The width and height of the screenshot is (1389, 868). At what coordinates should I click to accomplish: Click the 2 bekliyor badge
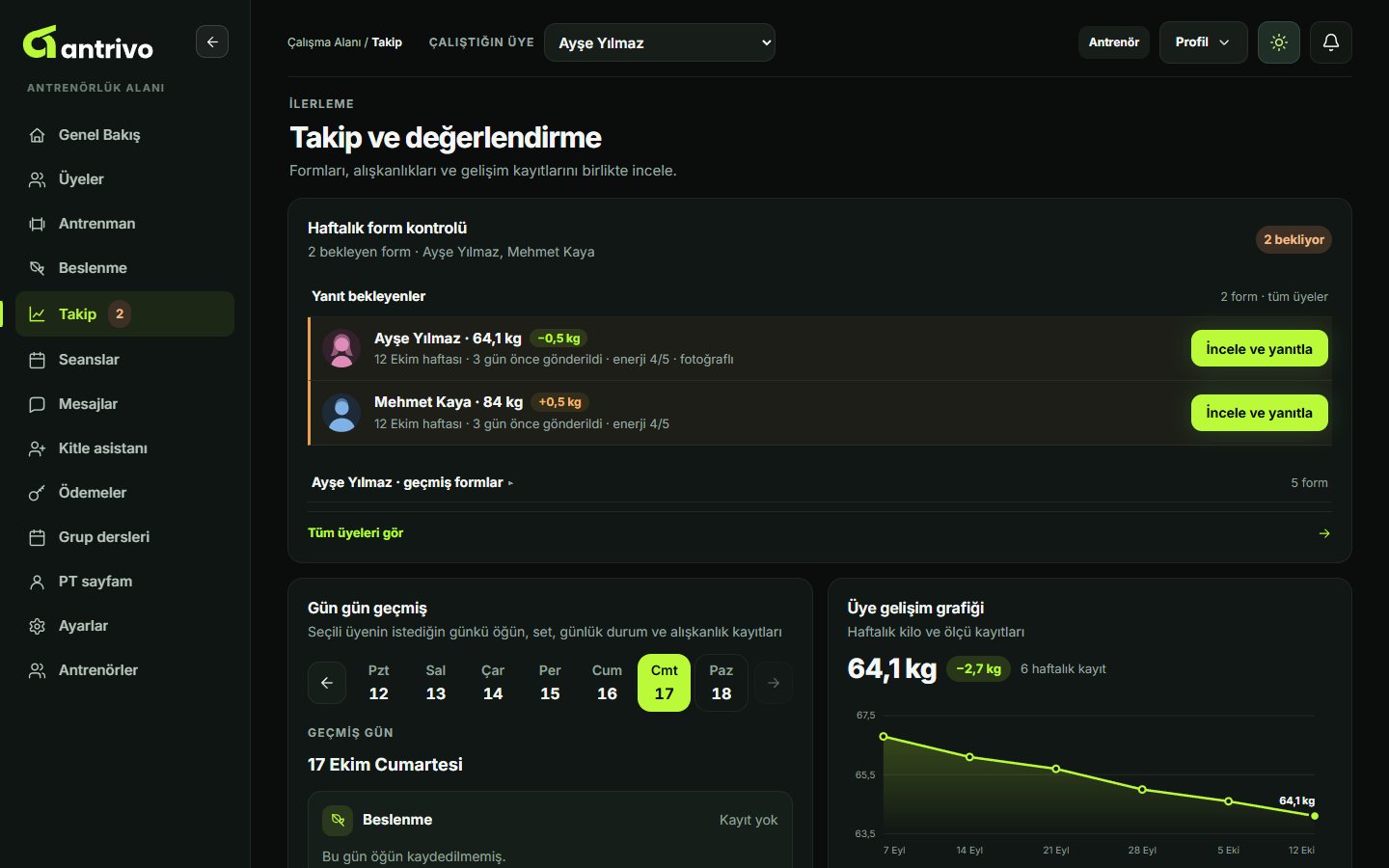coord(1294,239)
